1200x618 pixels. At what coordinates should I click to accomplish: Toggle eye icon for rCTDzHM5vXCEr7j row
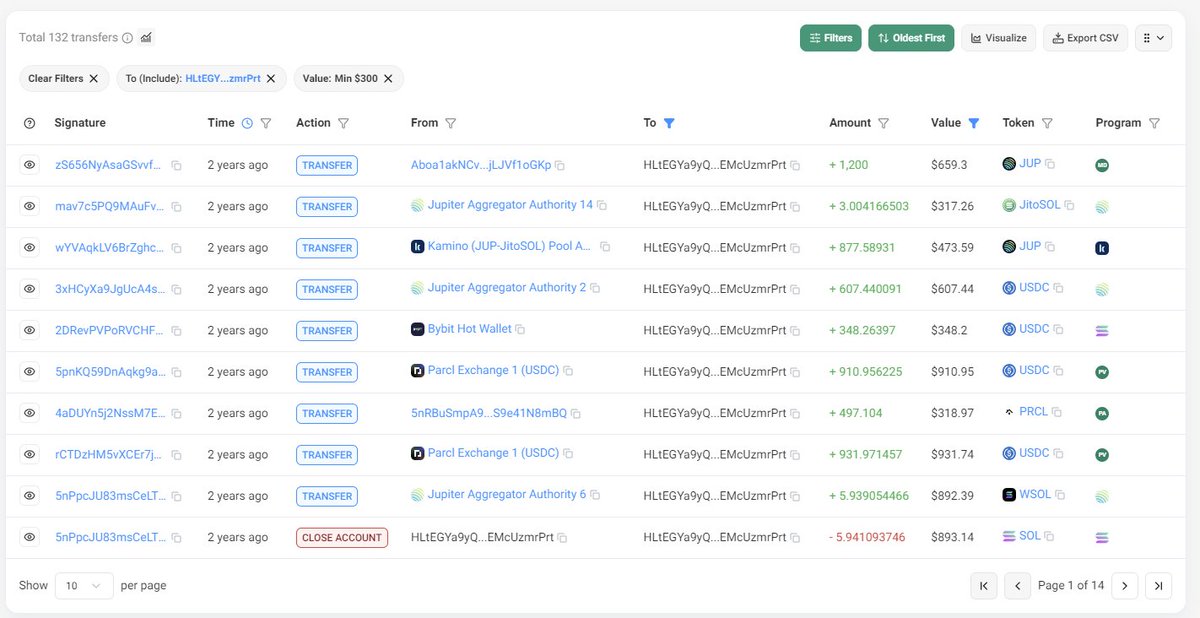(30, 454)
